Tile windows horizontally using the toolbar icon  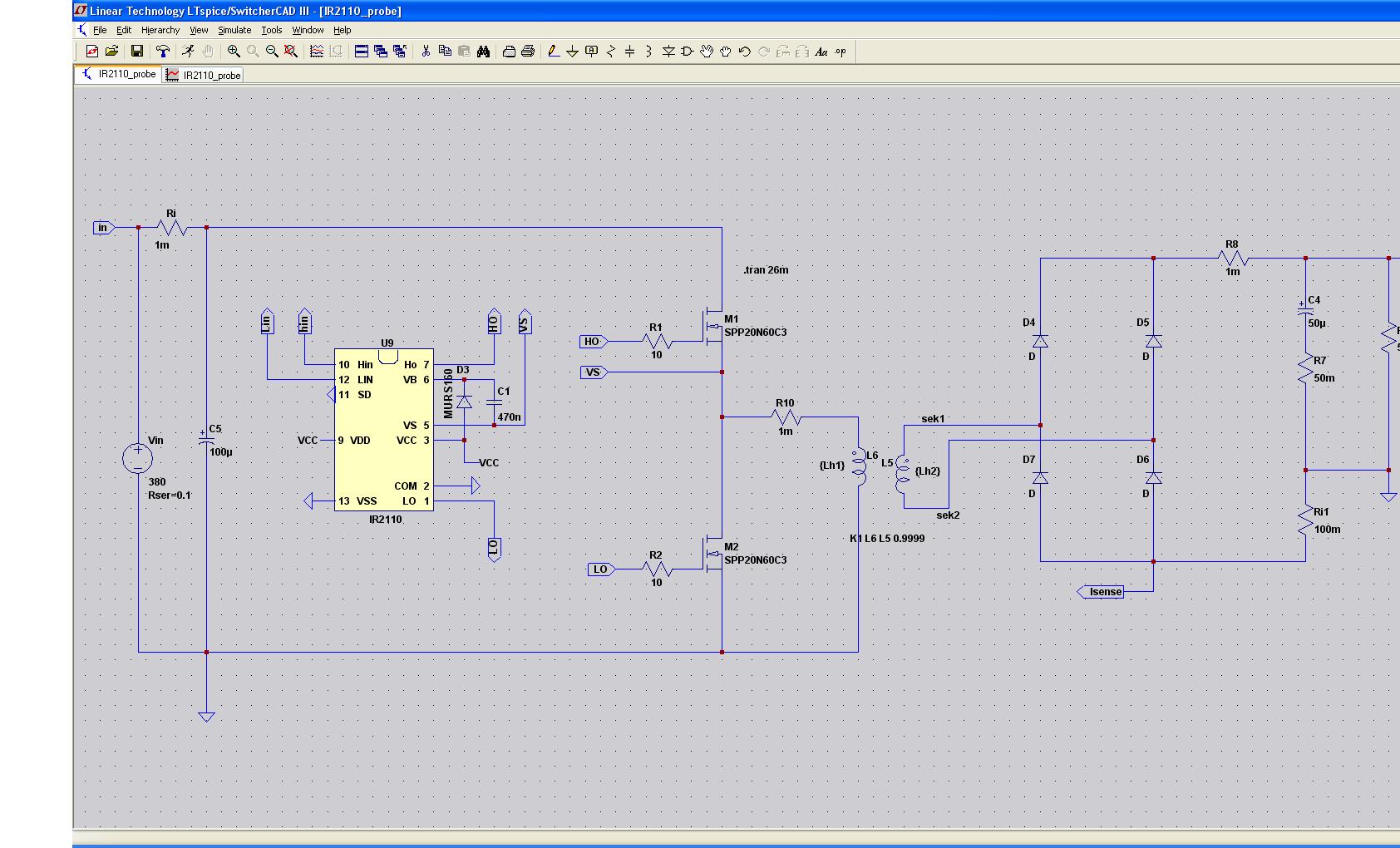click(x=362, y=52)
